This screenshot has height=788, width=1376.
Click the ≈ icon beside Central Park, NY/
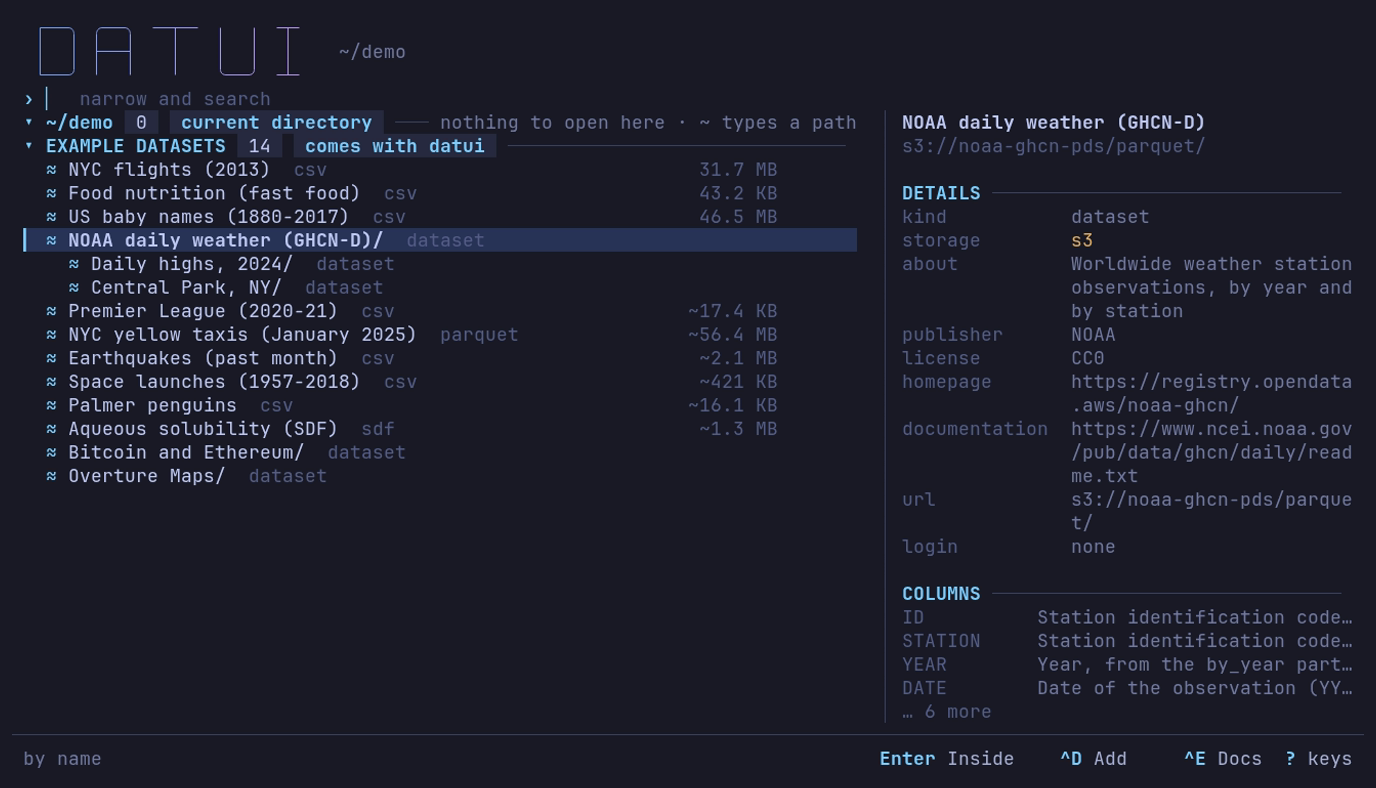pos(74,288)
